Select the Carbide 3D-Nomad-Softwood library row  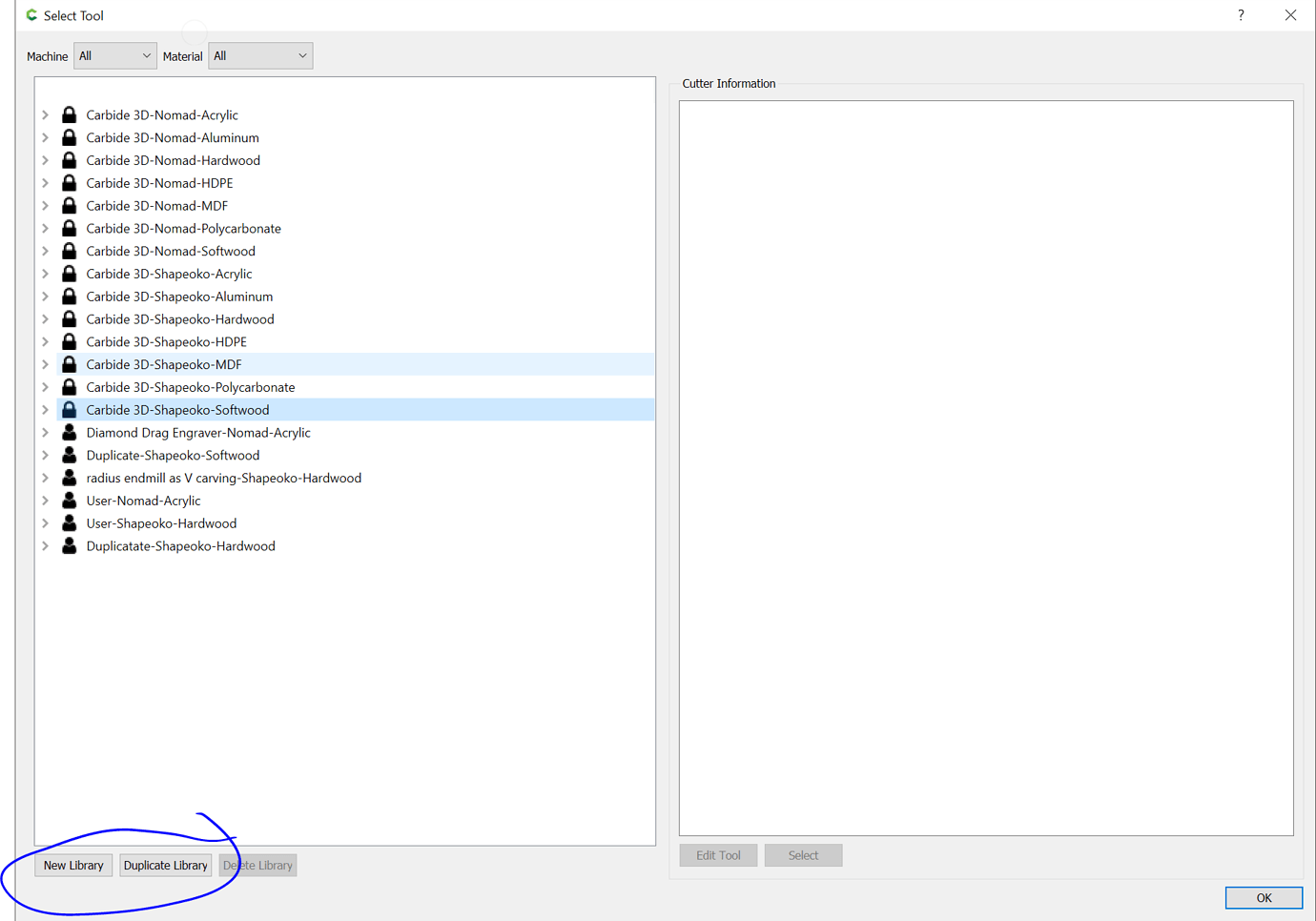pos(170,251)
